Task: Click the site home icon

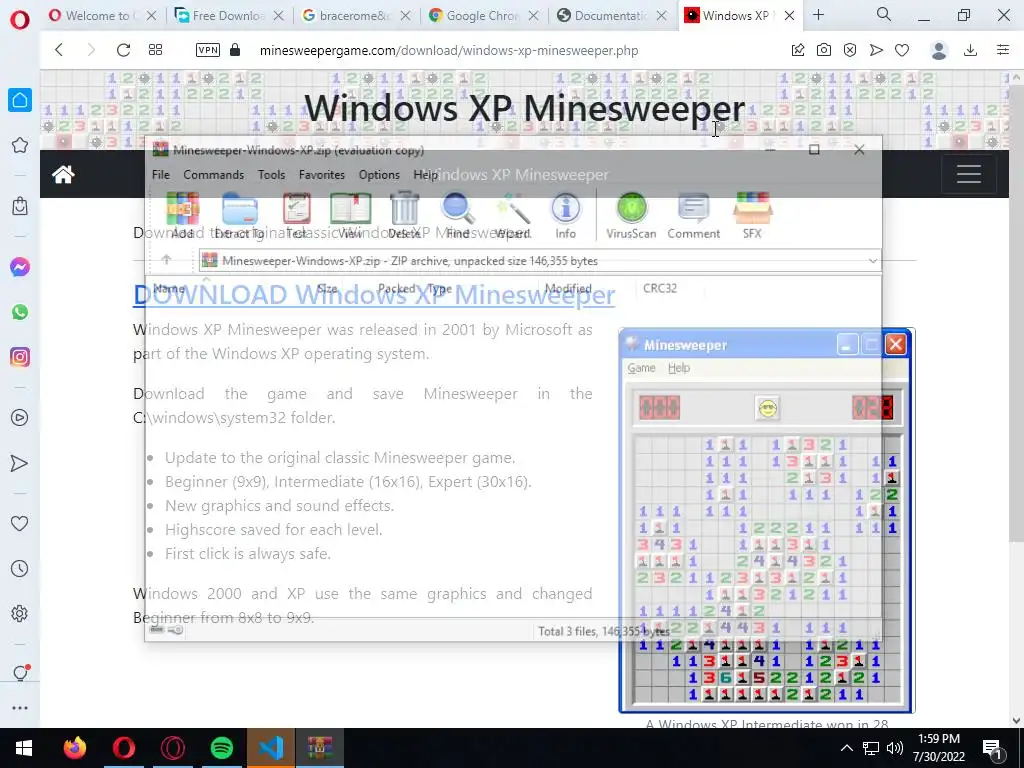Action: 63,174
